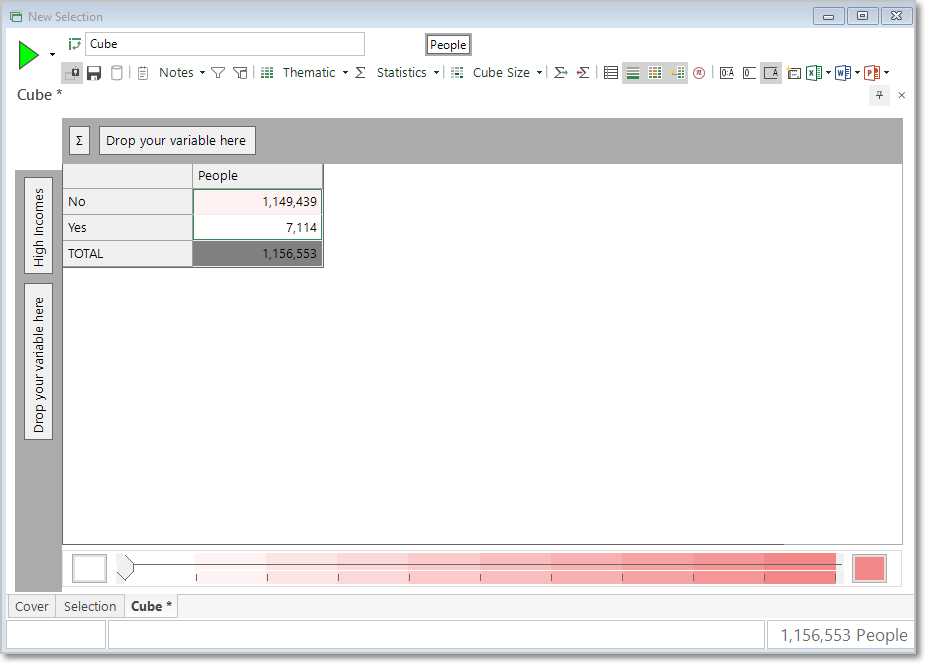The height and width of the screenshot is (663, 925).
Task: Click the Notes clipboard icon
Action: pos(143,73)
